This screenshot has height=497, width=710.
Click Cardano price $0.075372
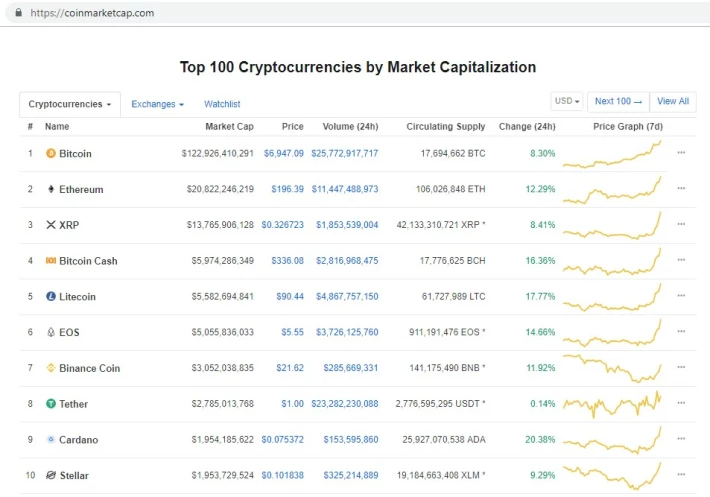click(283, 439)
